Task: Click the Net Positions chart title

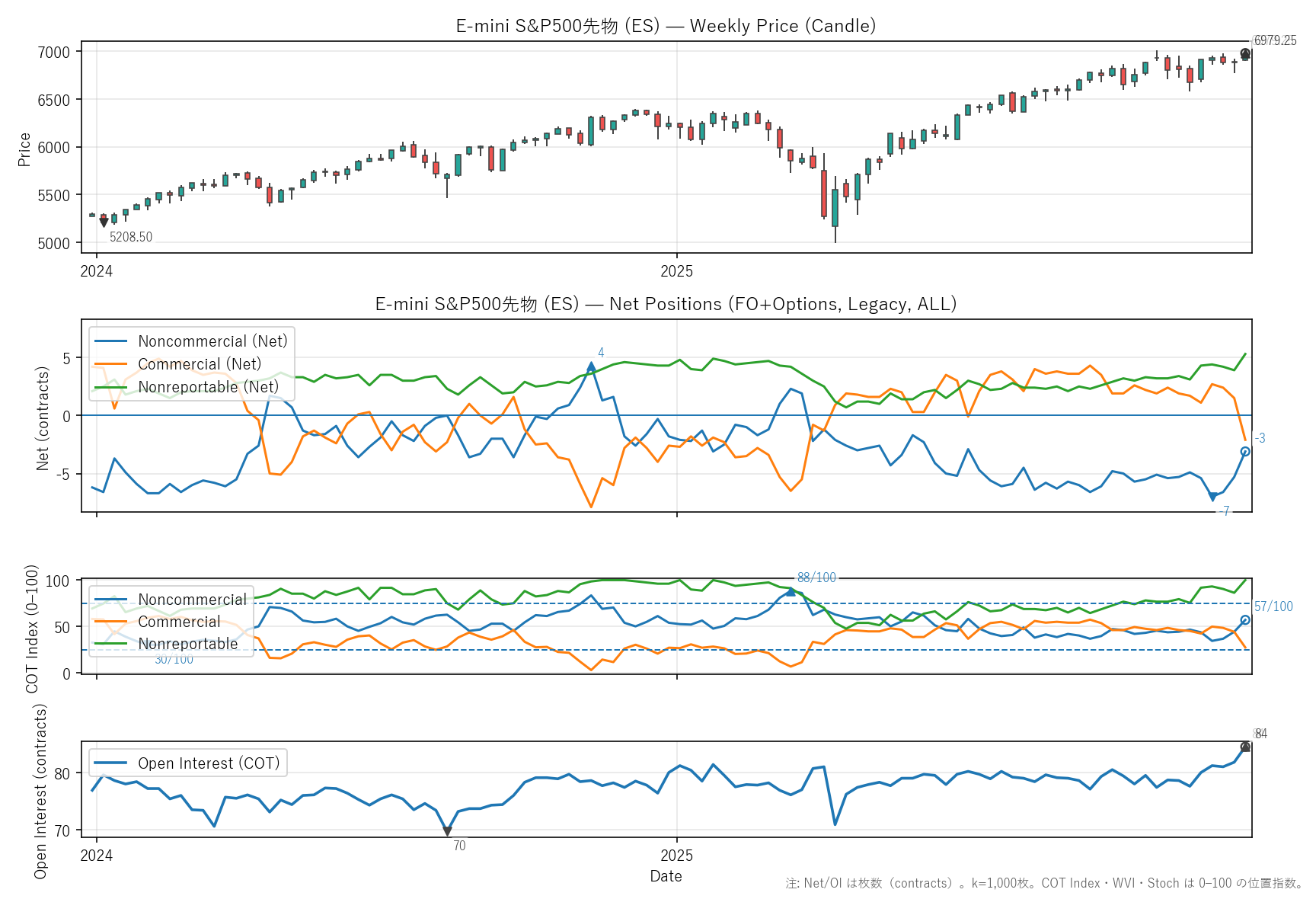Action: pos(666,304)
